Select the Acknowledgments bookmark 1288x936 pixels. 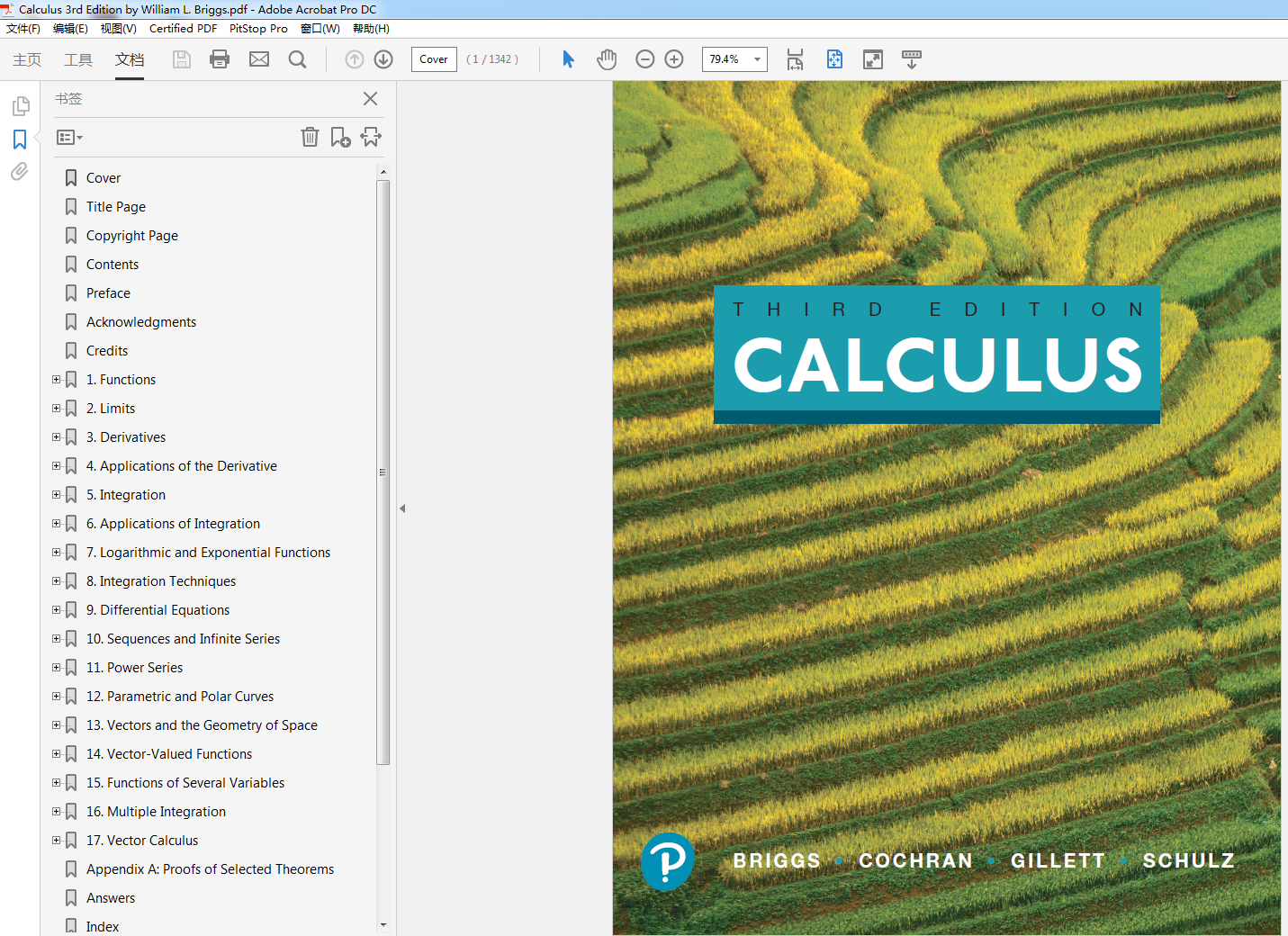pos(141,322)
